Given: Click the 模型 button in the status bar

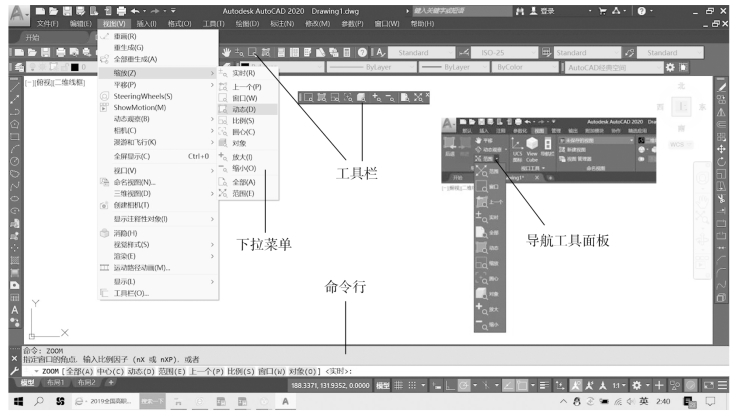Looking at the screenshot, I should [382, 385].
